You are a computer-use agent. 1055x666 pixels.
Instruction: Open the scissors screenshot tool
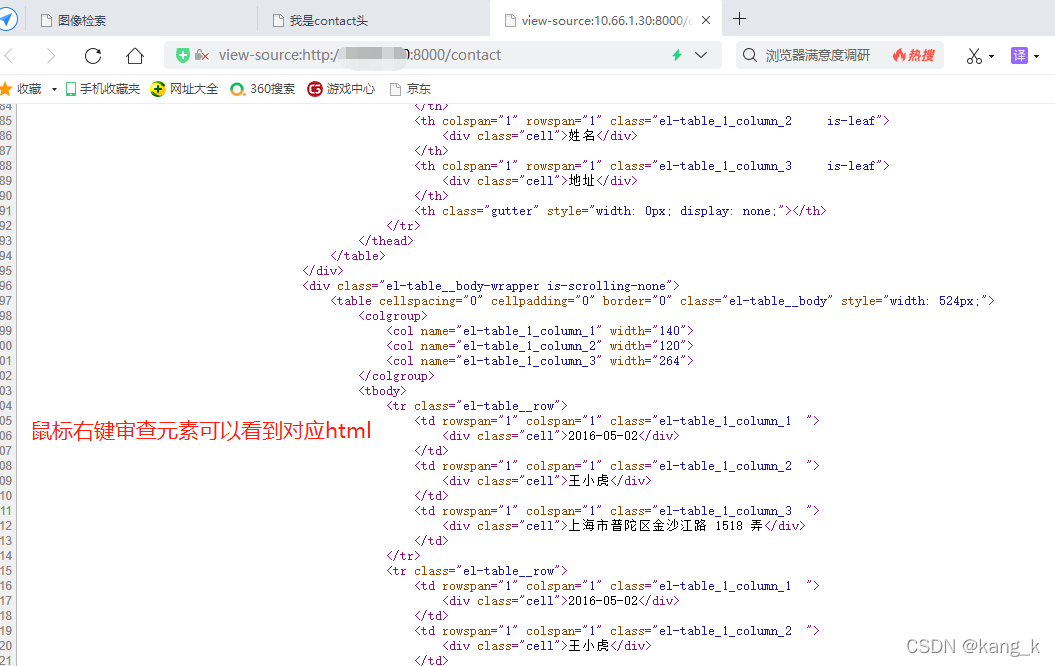pos(974,56)
